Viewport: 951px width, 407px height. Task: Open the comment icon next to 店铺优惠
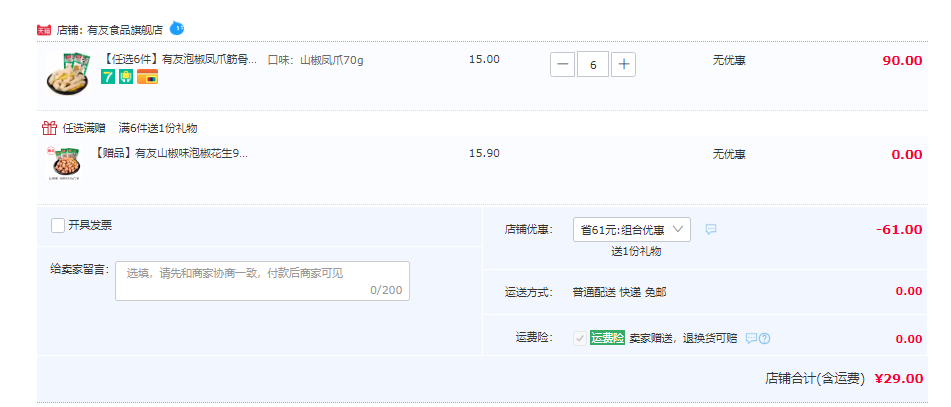coord(711,229)
